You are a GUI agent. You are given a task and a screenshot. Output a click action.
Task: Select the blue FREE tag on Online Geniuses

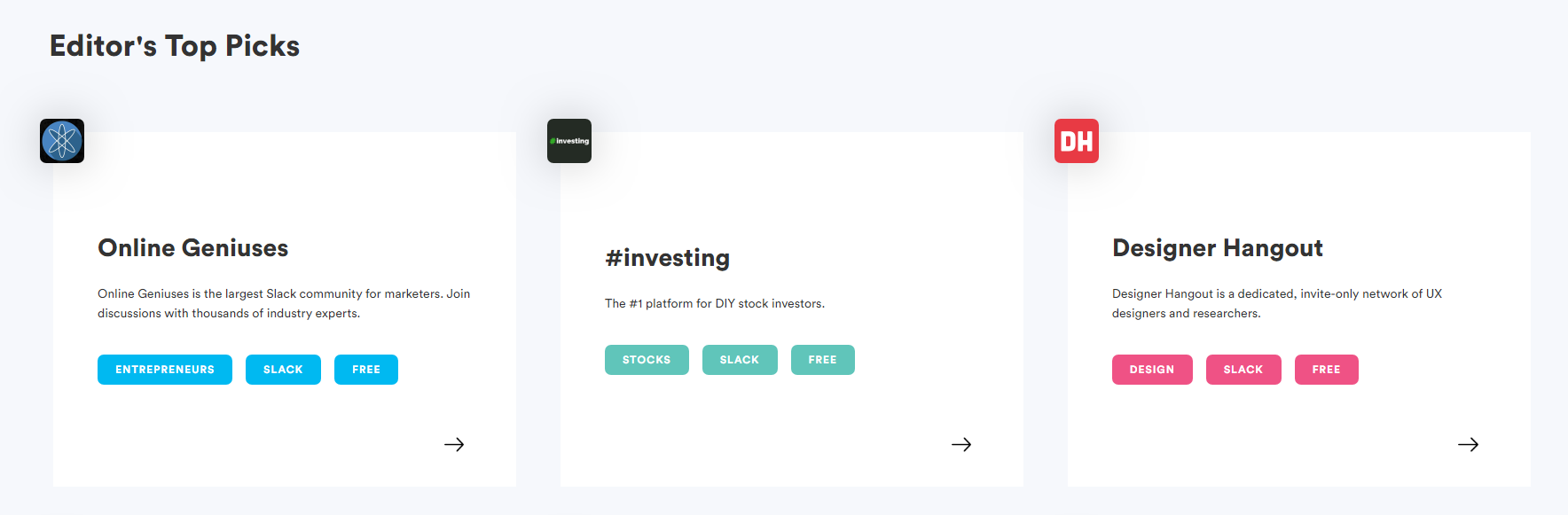click(366, 370)
